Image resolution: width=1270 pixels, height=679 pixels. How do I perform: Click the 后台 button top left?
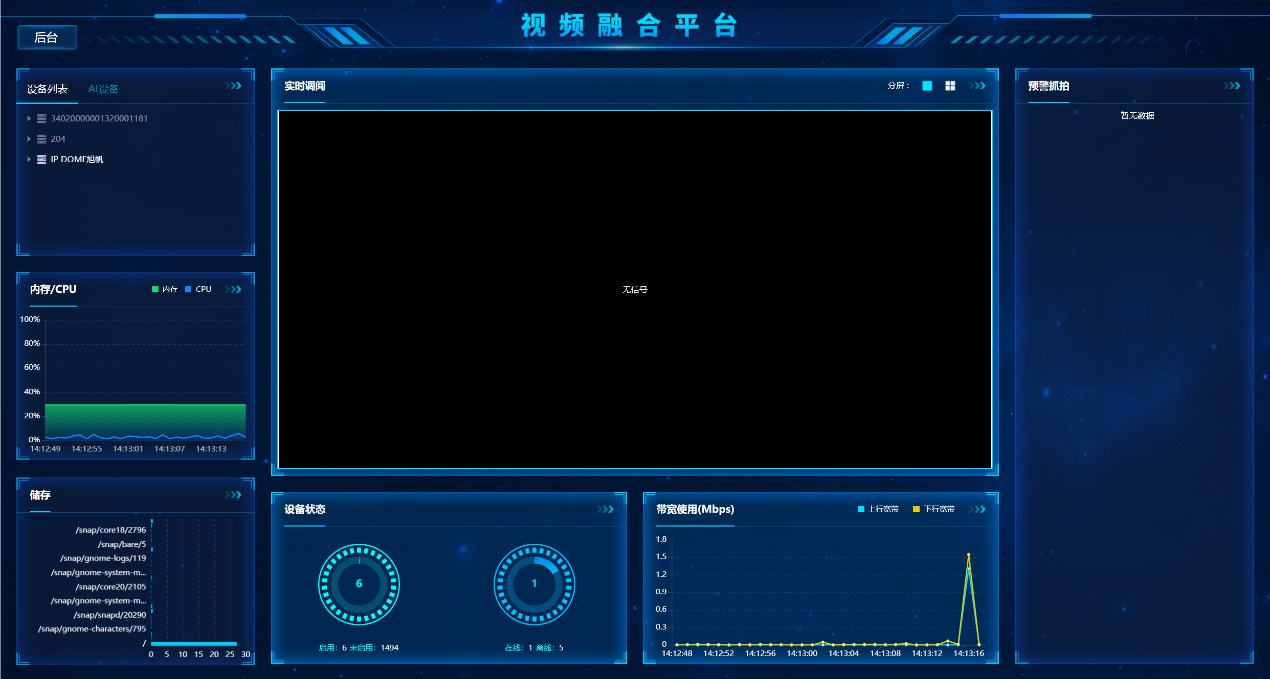coord(46,37)
